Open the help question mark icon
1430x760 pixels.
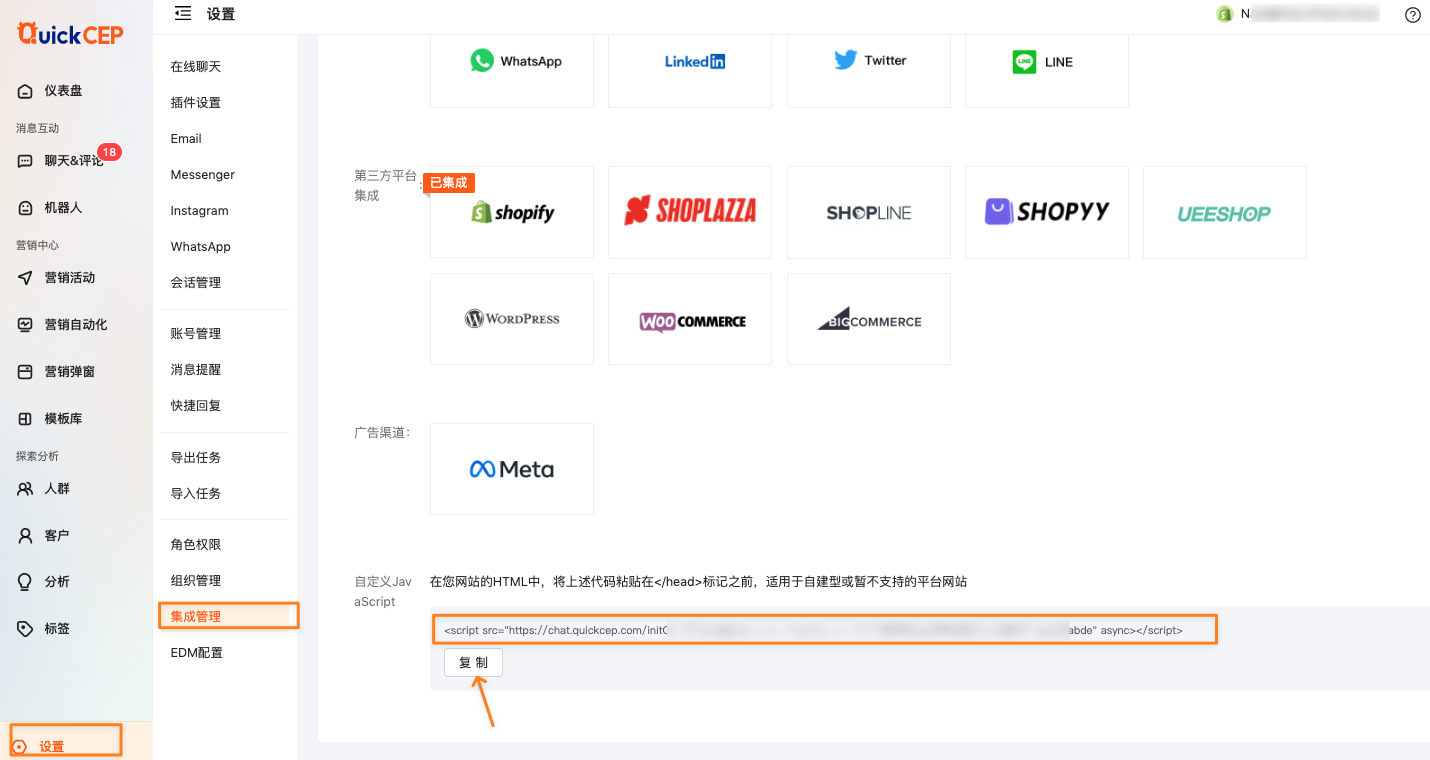point(1413,15)
